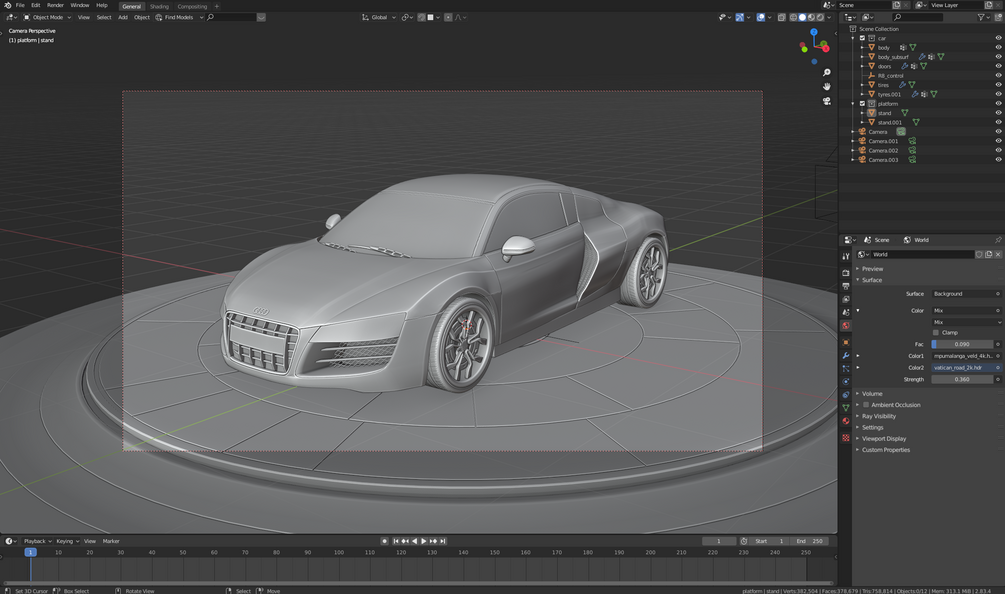The width and height of the screenshot is (1005, 594).
Task: Open the Tool properties tab icon
Action: (846, 256)
